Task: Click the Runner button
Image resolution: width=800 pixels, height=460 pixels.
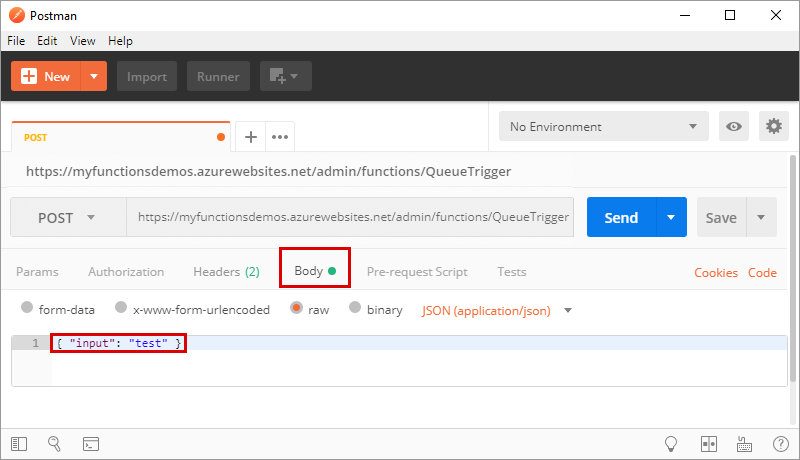Action: pyautogui.click(x=218, y=76)
